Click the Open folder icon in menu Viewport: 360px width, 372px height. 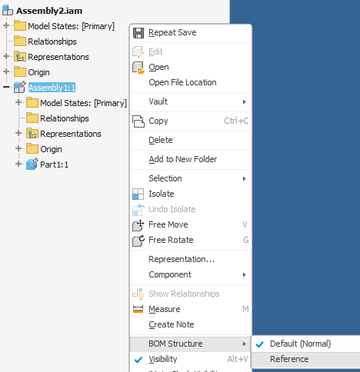point(138,67)
